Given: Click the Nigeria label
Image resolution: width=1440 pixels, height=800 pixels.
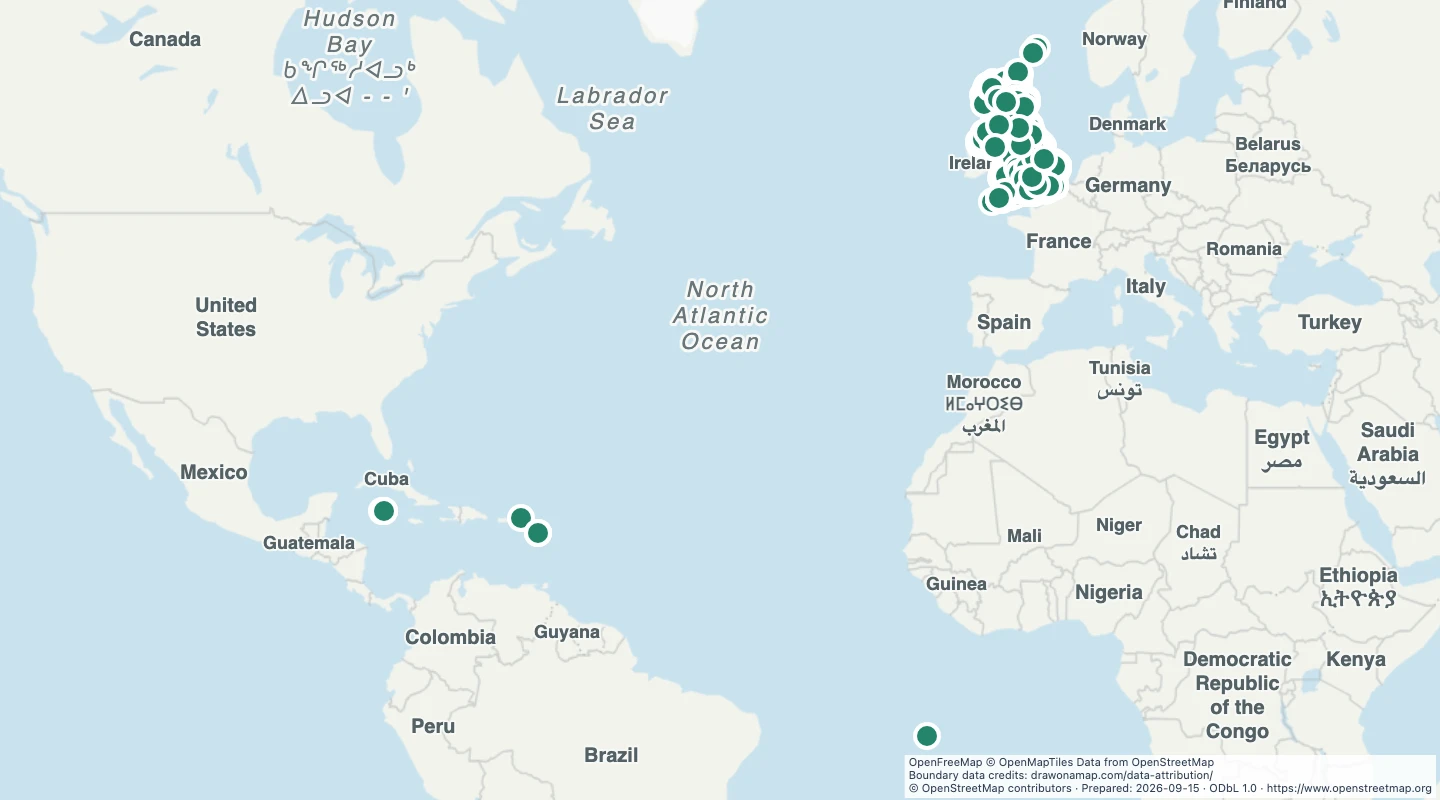Looking at the screenshot, I should (1109, 592).
